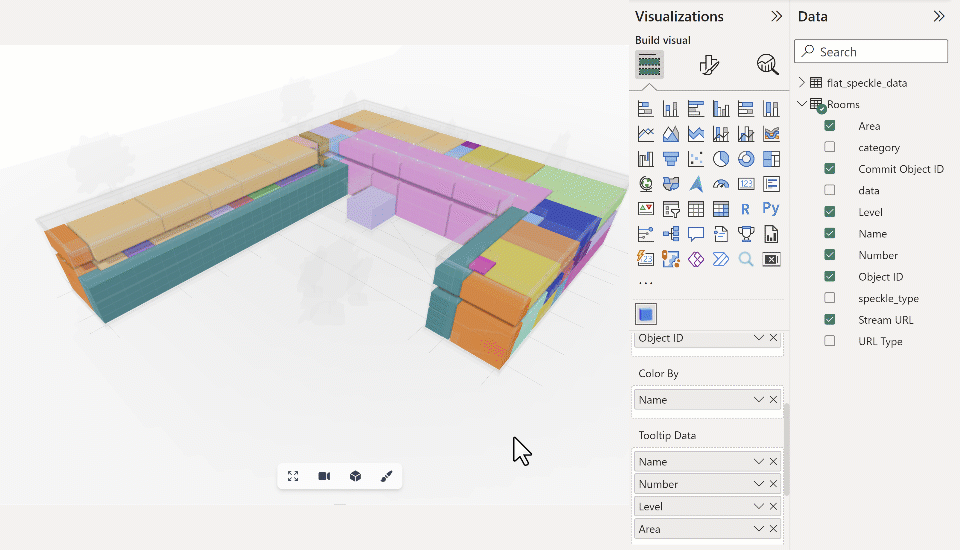This screenshot has height=550, width=960.
Task: Uncheck the Level field checkbox
Action: tap(830, 211)
